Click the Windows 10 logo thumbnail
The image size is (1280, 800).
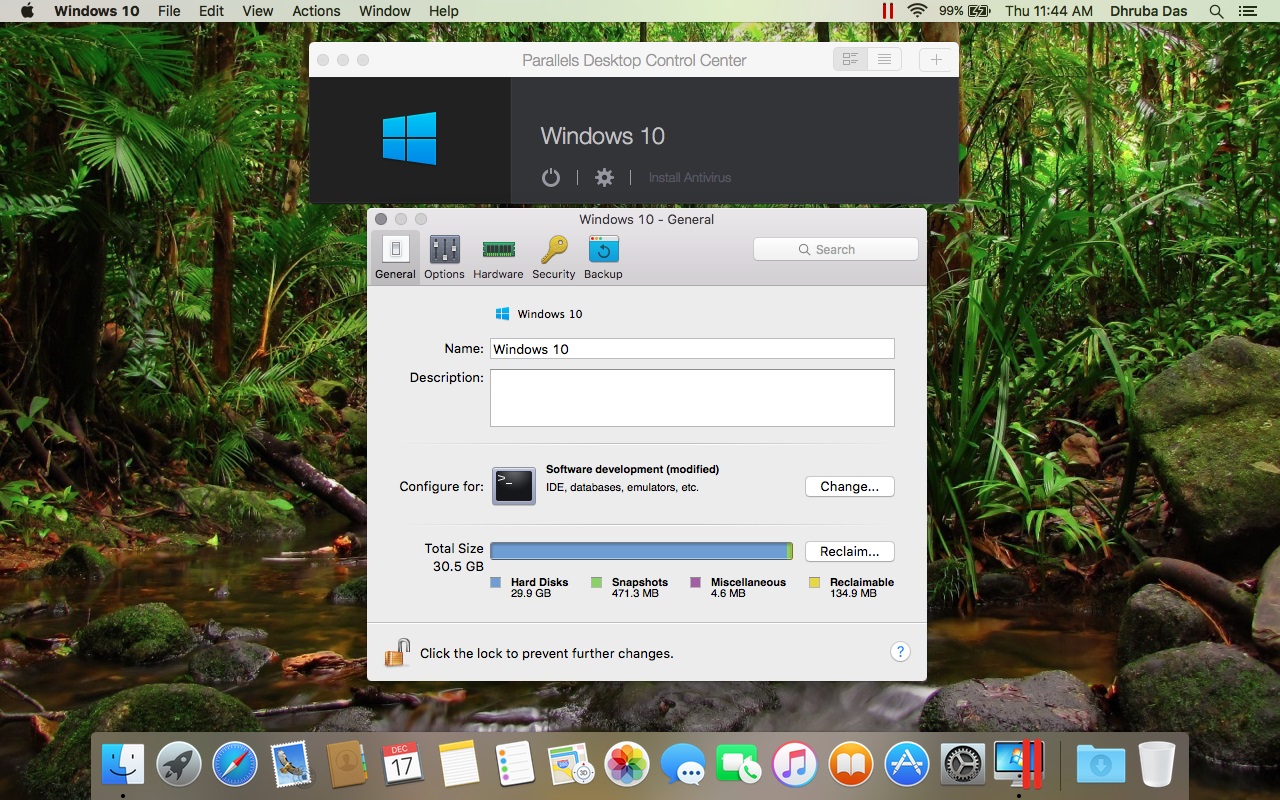coord(409,138)
